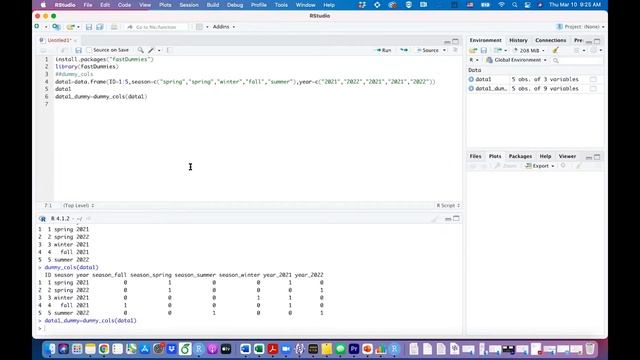640x360 pixels.
Task: Click the document outline icon
Action: (455, 50)
